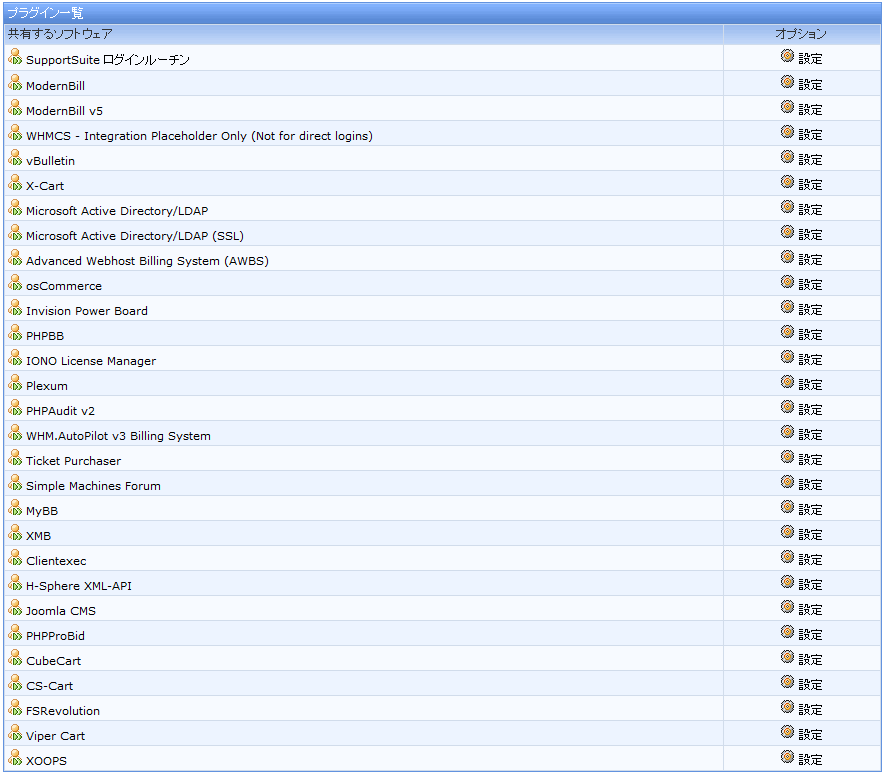The height and width of the screenshot is (775, 887).
Task: Click the plugin icon beside ModernBill v5
Action: (15, 108)
